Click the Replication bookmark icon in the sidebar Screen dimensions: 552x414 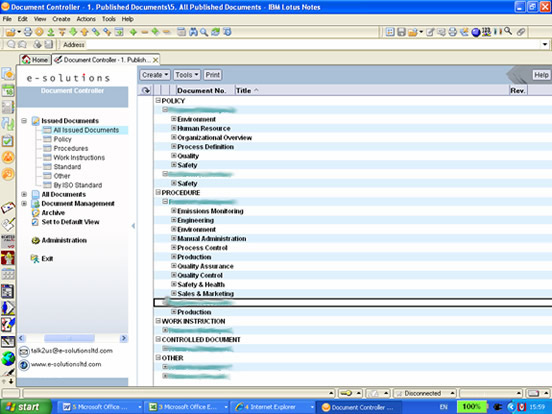coord(8,124)
